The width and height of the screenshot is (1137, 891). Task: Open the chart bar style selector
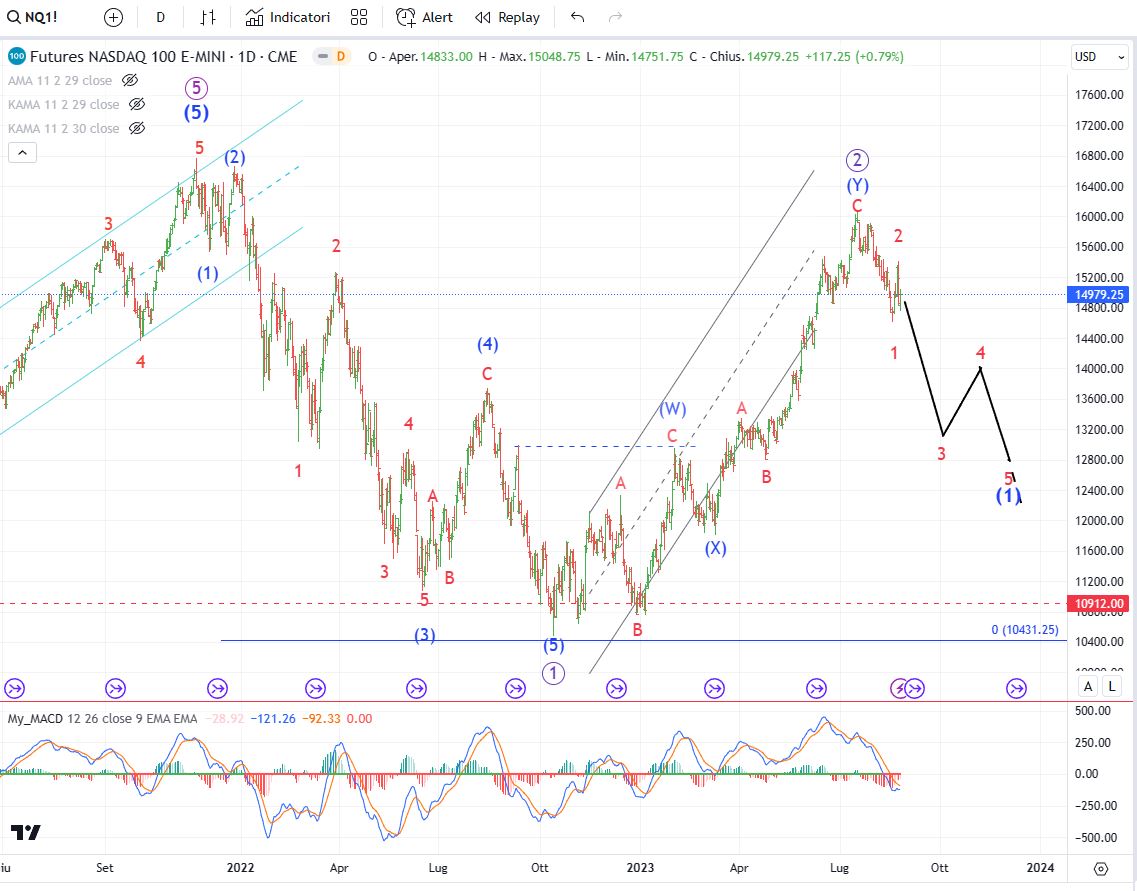(208, 17)
